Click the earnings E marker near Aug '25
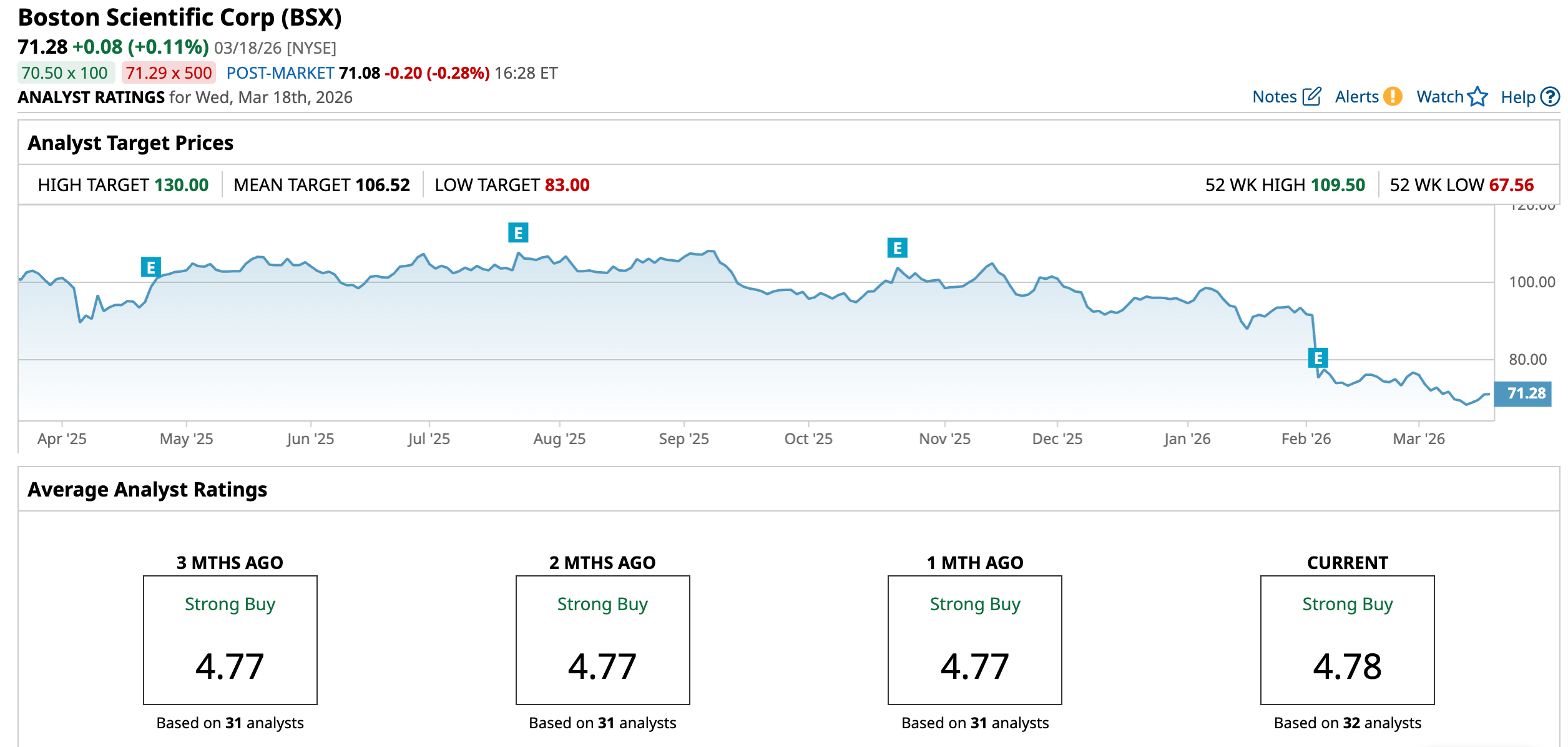The image size is (1568, 747). [x=518, y=233]
